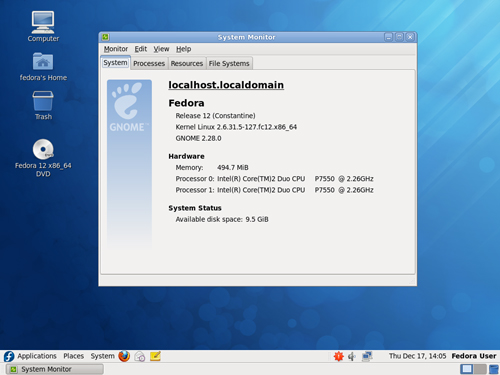Click the trash applet in bottom panel
500x375 pixels.
(494, 369)
